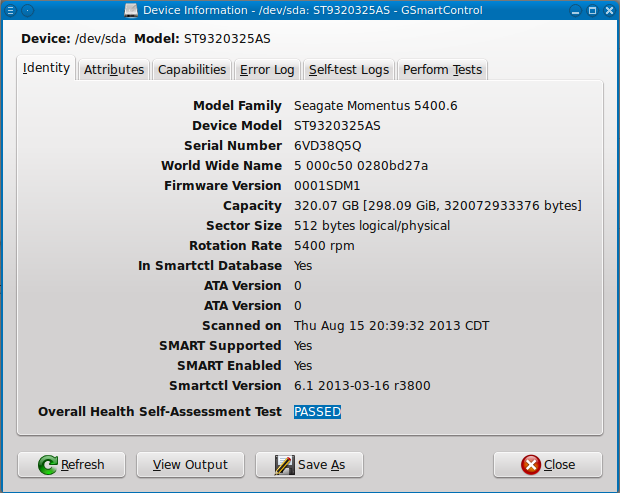Image resolution: width=620 pixels, height=493 pixels.
Task: Click the Device Model value ST9320325AS
Action: [x=337, y=126]
